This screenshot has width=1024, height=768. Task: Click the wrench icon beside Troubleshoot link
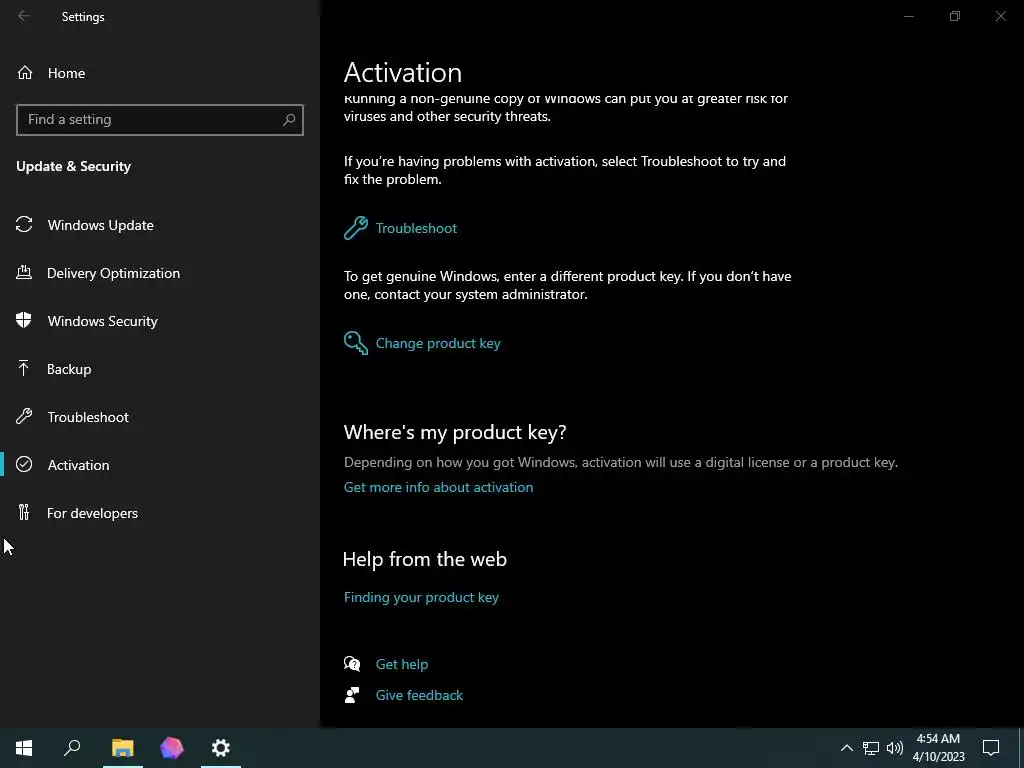click(356, 228)
